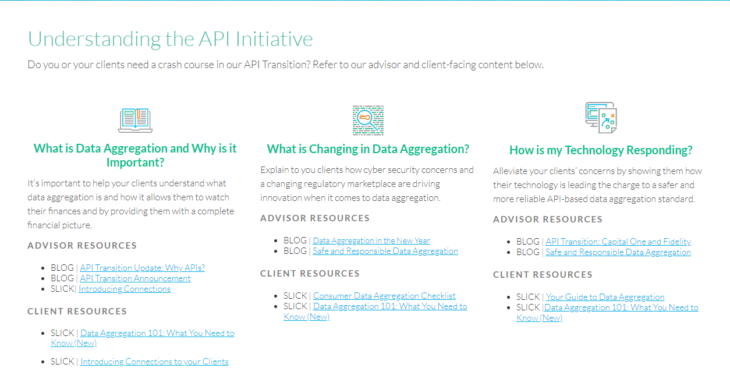Click paragraph starting 'Explain to you clients how cyber'
The width and height of the screenshot is (730, 375).
(367, 184)
